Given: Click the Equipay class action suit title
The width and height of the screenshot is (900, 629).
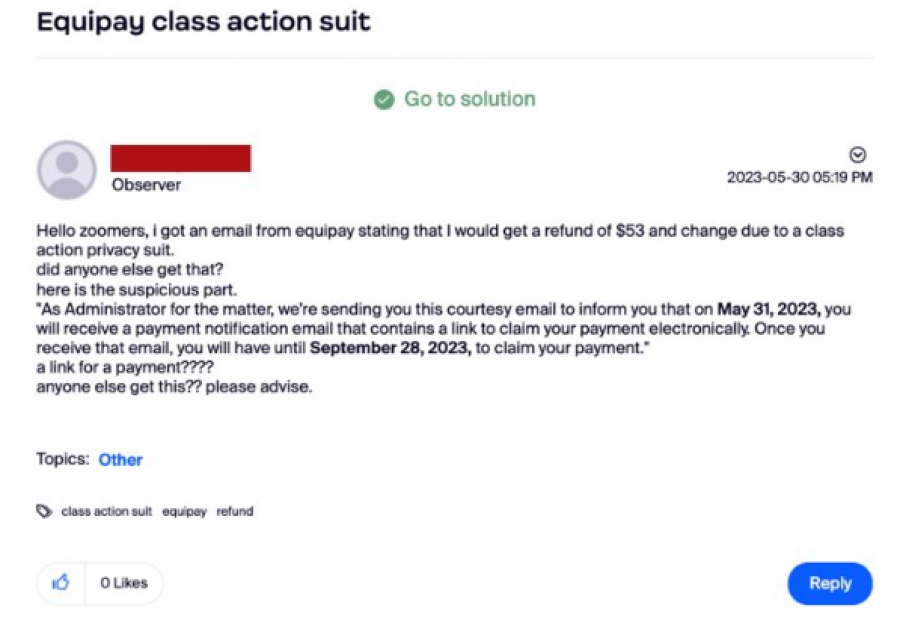Looking at the screenshot, I should click(204, 22).
